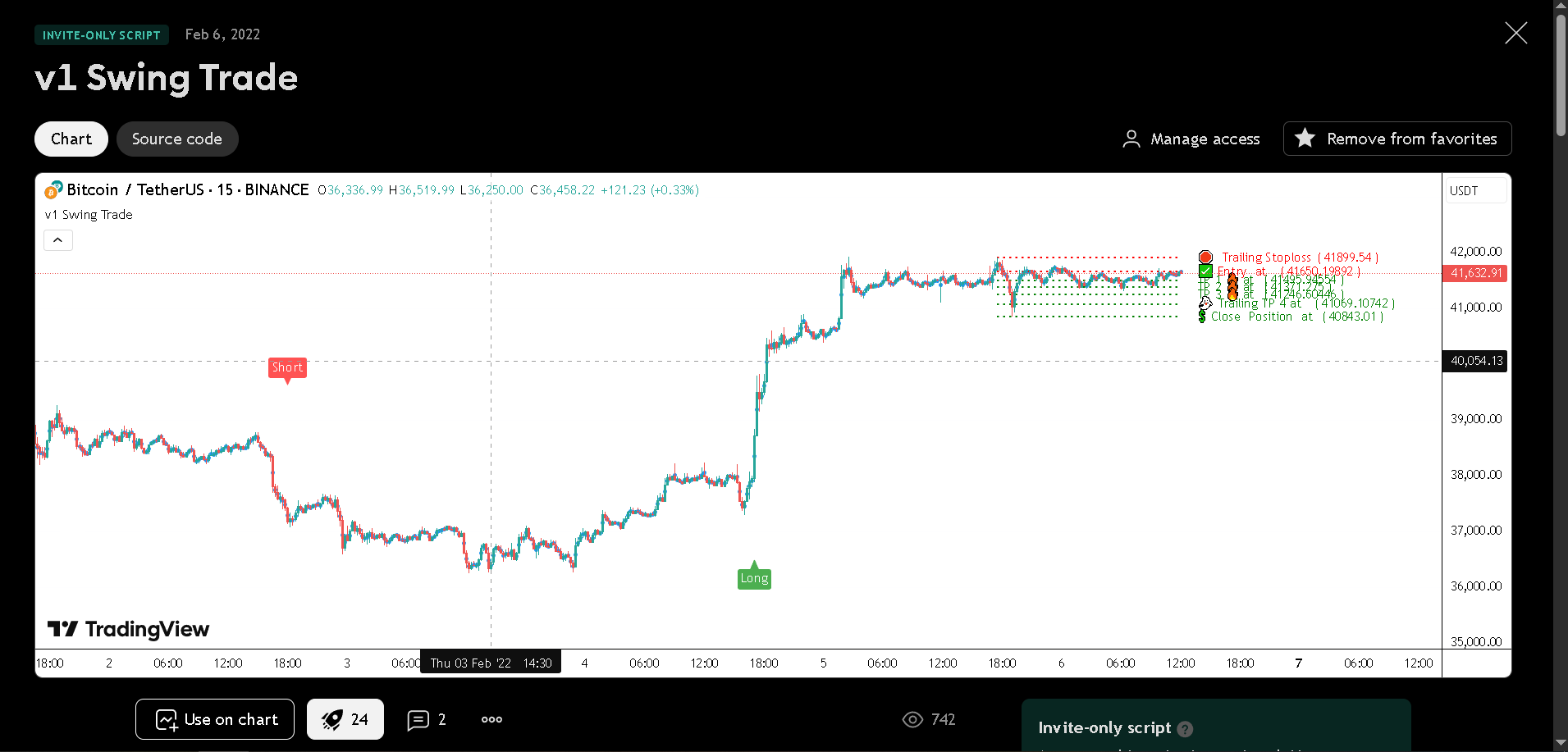
Task: Click the Invite-only script help icon
Action: pos(1185,729)
